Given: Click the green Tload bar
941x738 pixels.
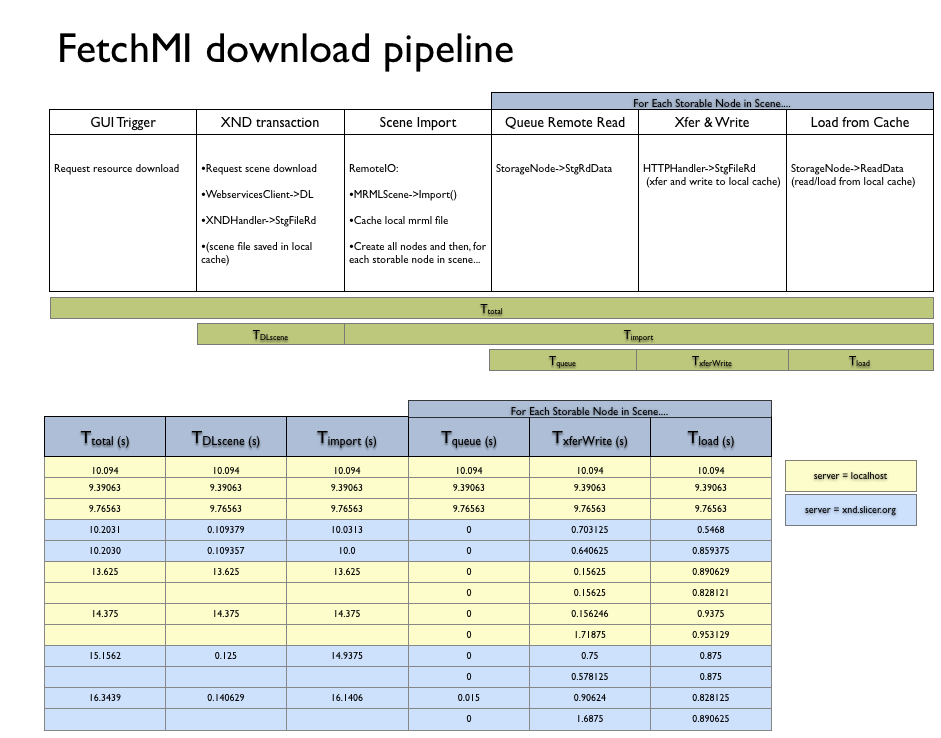Looking at the screenshot, I should tap(860, 361).
